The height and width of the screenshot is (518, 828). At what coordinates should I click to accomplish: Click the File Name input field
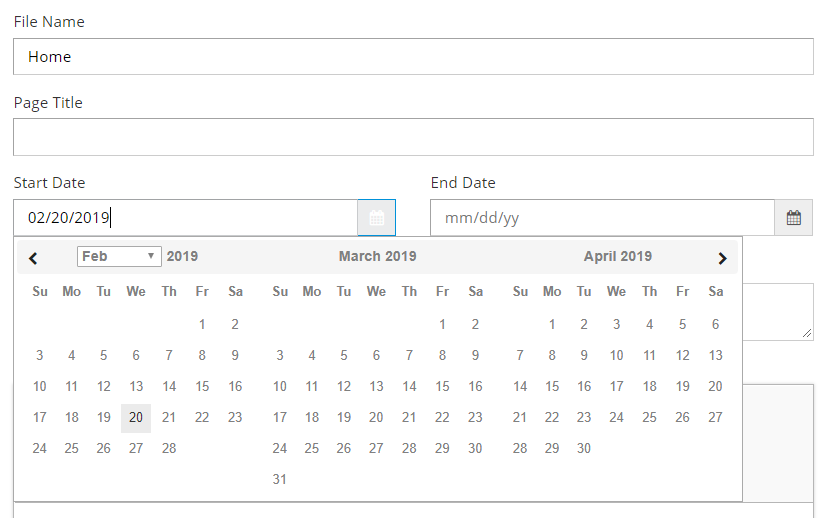click(x=413, y=57)
